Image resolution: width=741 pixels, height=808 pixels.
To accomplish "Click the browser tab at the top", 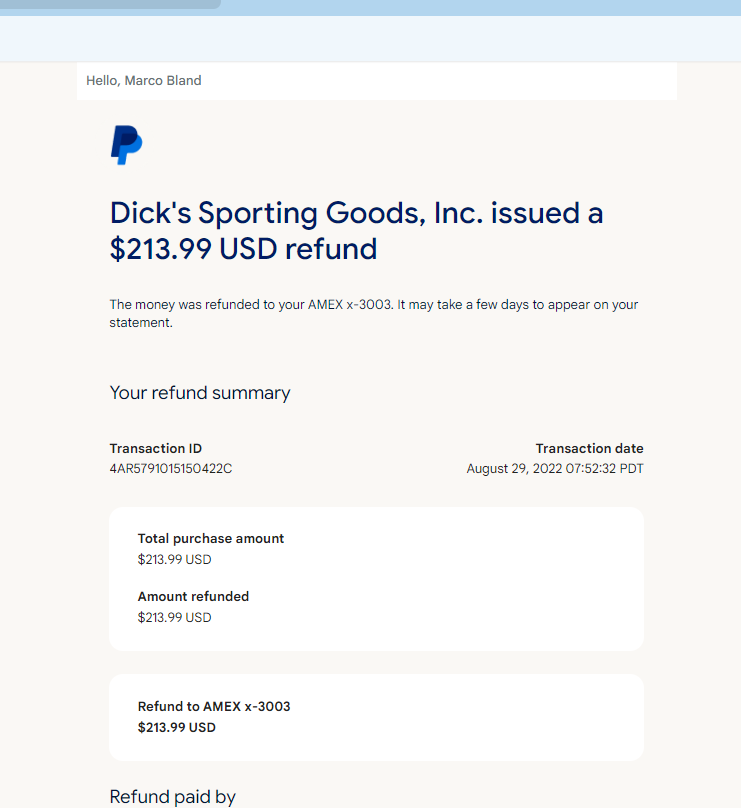I will coord(110,4).
